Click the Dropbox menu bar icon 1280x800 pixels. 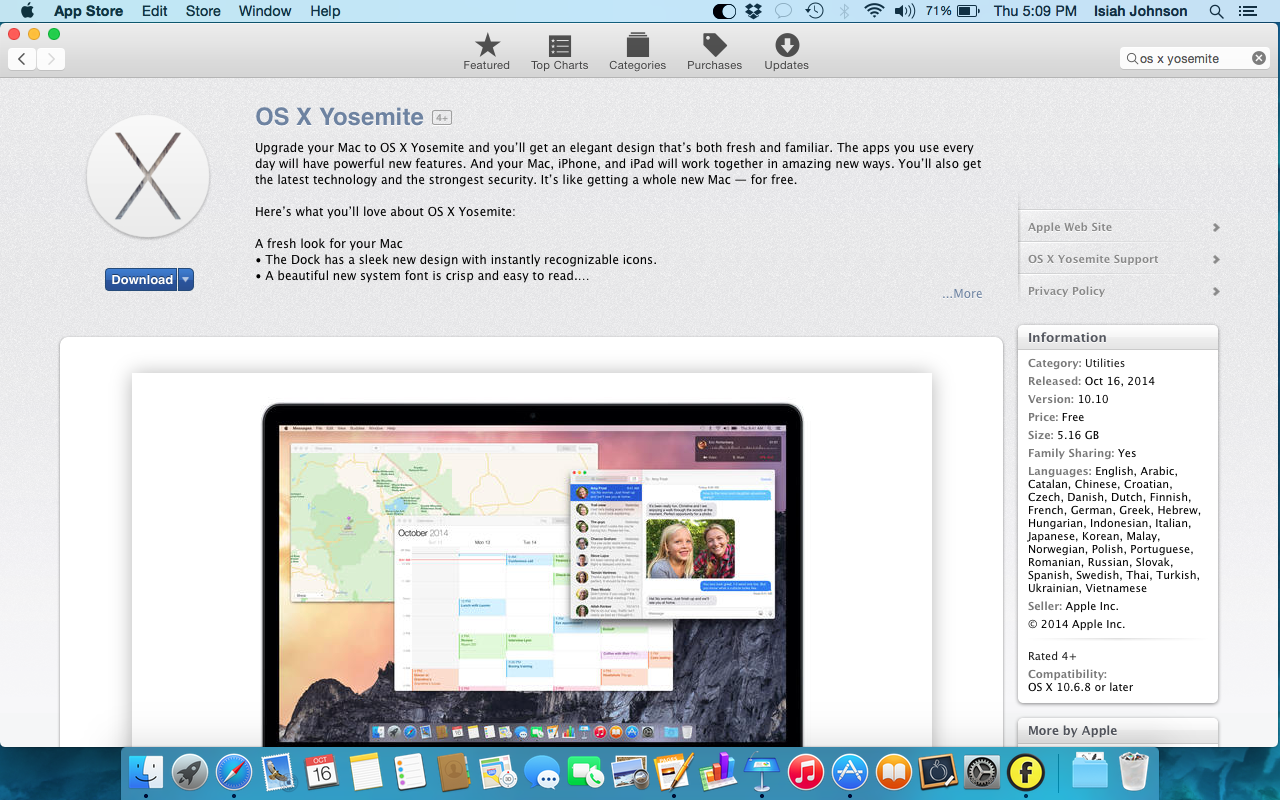[754, 11]
